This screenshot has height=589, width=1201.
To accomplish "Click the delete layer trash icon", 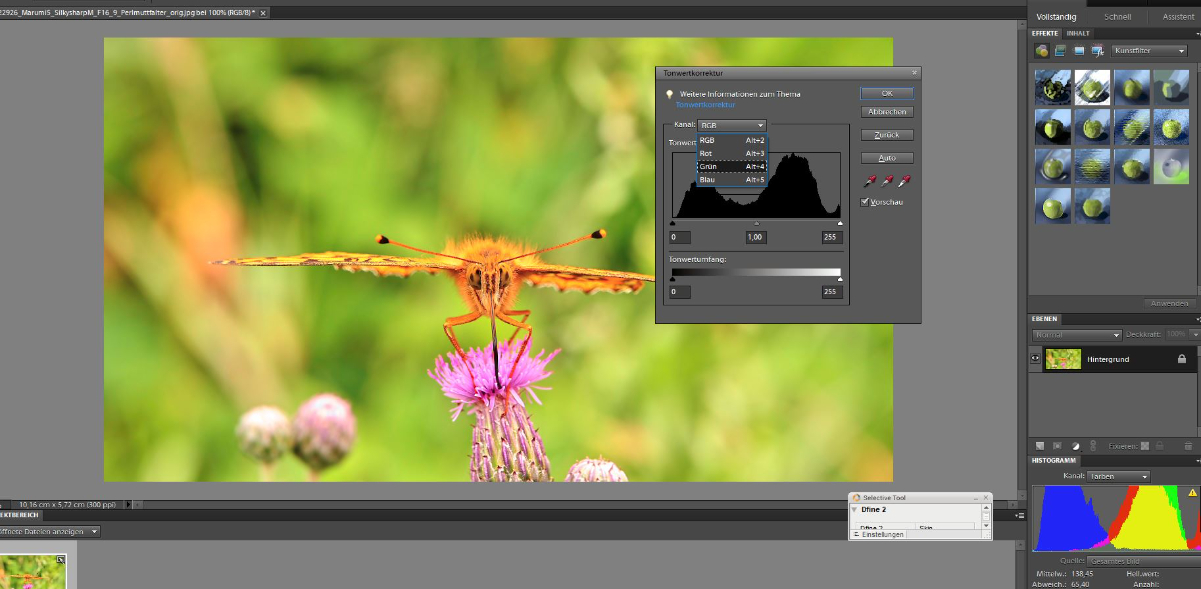I will (1187, 446).
